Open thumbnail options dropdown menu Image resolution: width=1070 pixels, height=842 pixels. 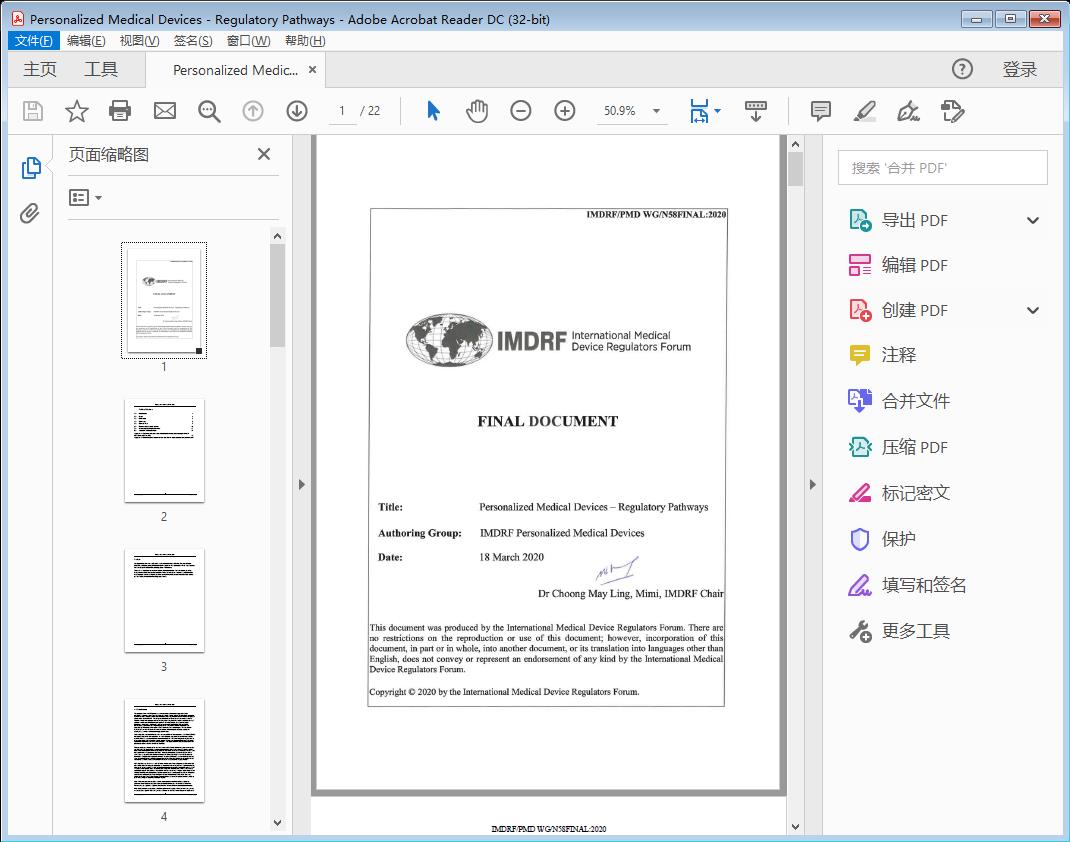click(x=85, y=198)
